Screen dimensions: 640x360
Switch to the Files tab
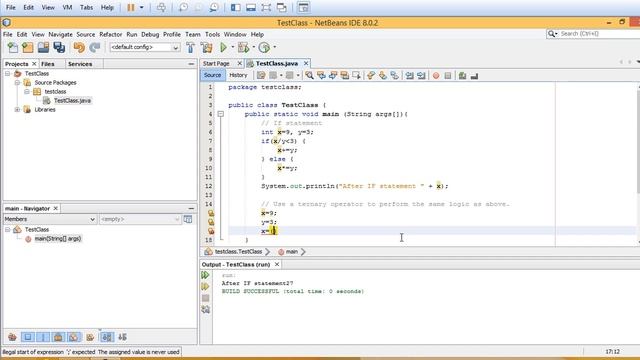pyautogui.click(x=48, y=64)
